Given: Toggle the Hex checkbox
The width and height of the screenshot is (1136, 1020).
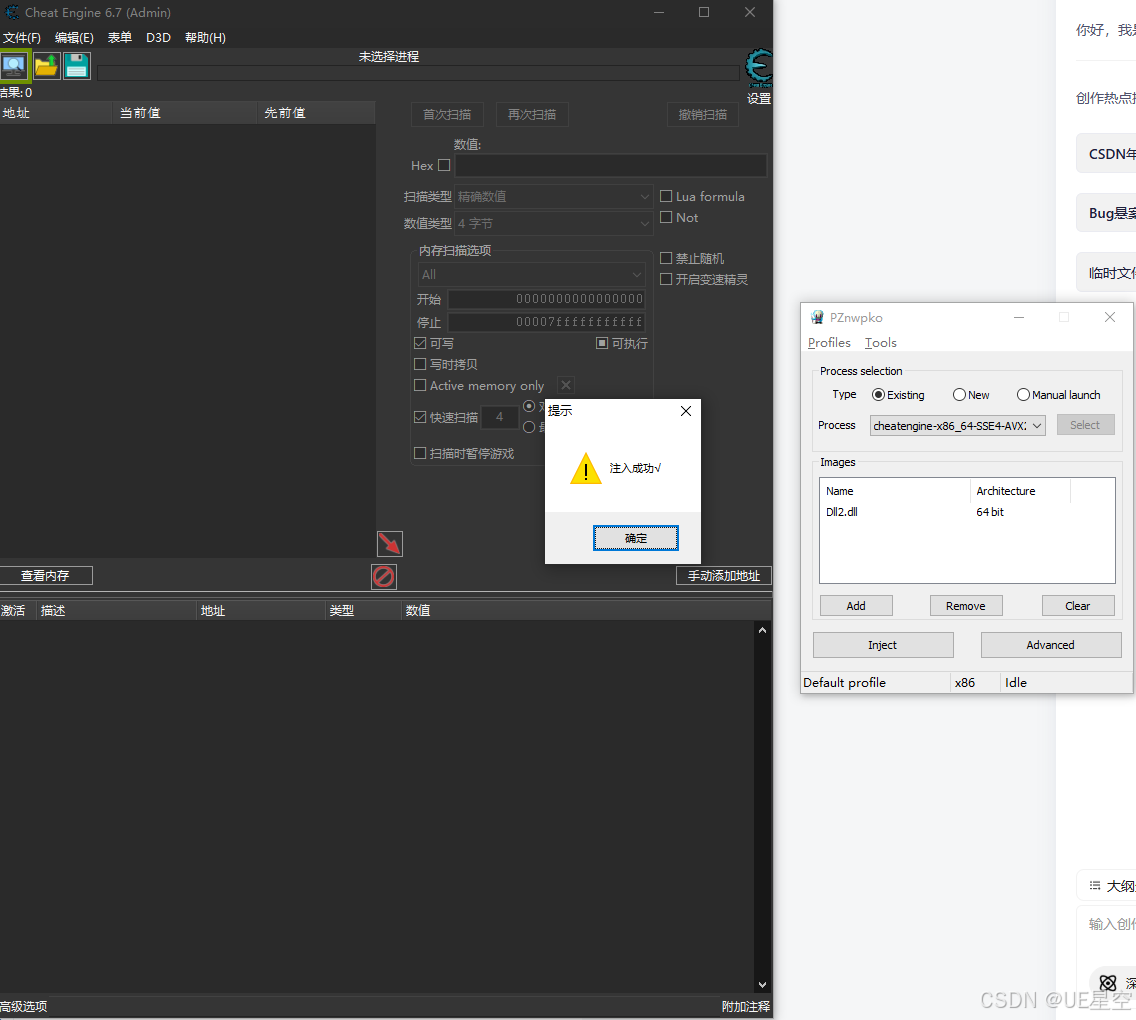Looking at the screenshot, I should (x=444, y=165).
